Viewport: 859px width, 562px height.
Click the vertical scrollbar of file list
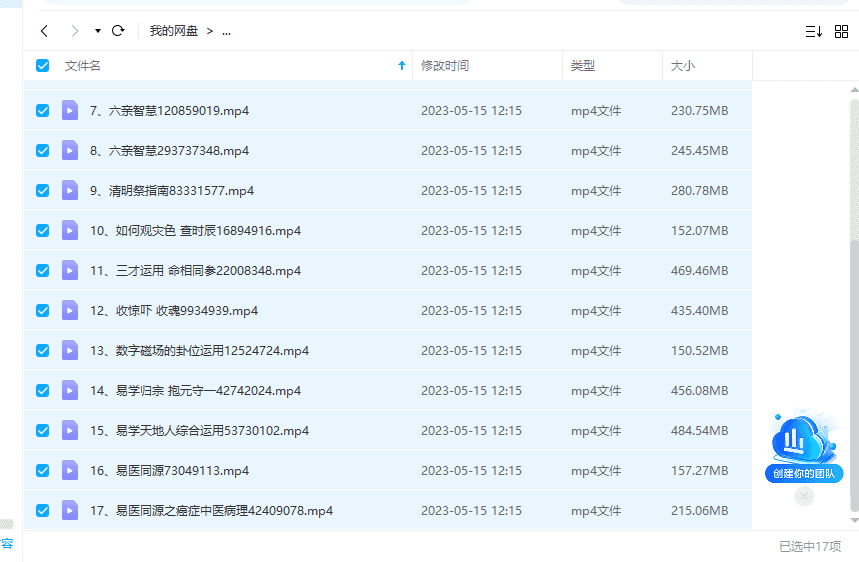853,300
